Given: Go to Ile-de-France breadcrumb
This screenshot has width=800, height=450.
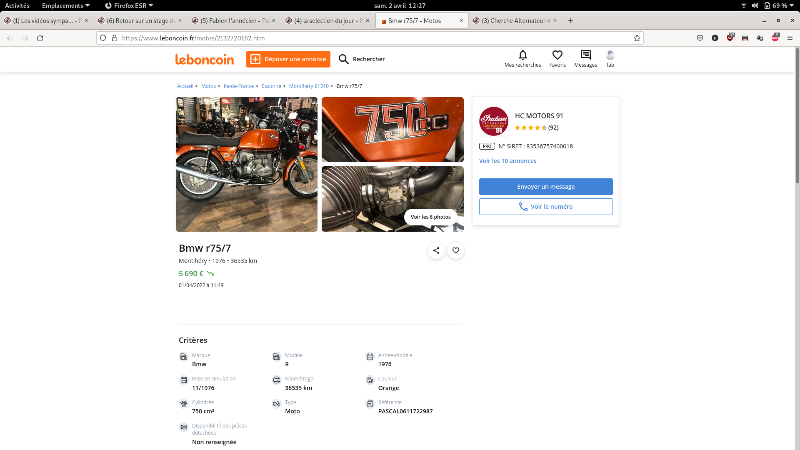Looking at the screenshot, I should (x=238, y=86).
